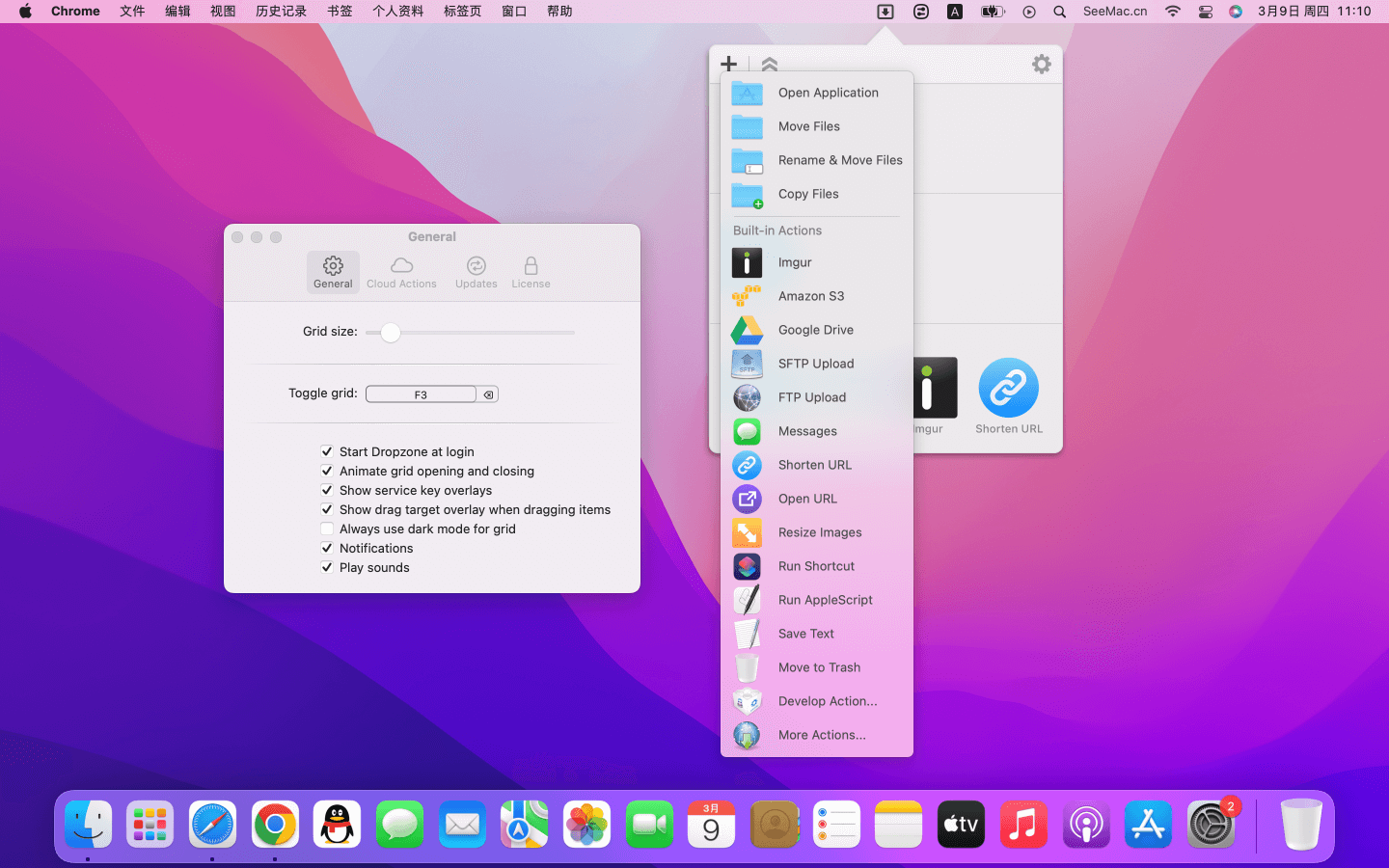The width and height of the screenshot is (1389, 868).
Task: Add the Run Shortcut action
Action: click(x=816, y=566)
